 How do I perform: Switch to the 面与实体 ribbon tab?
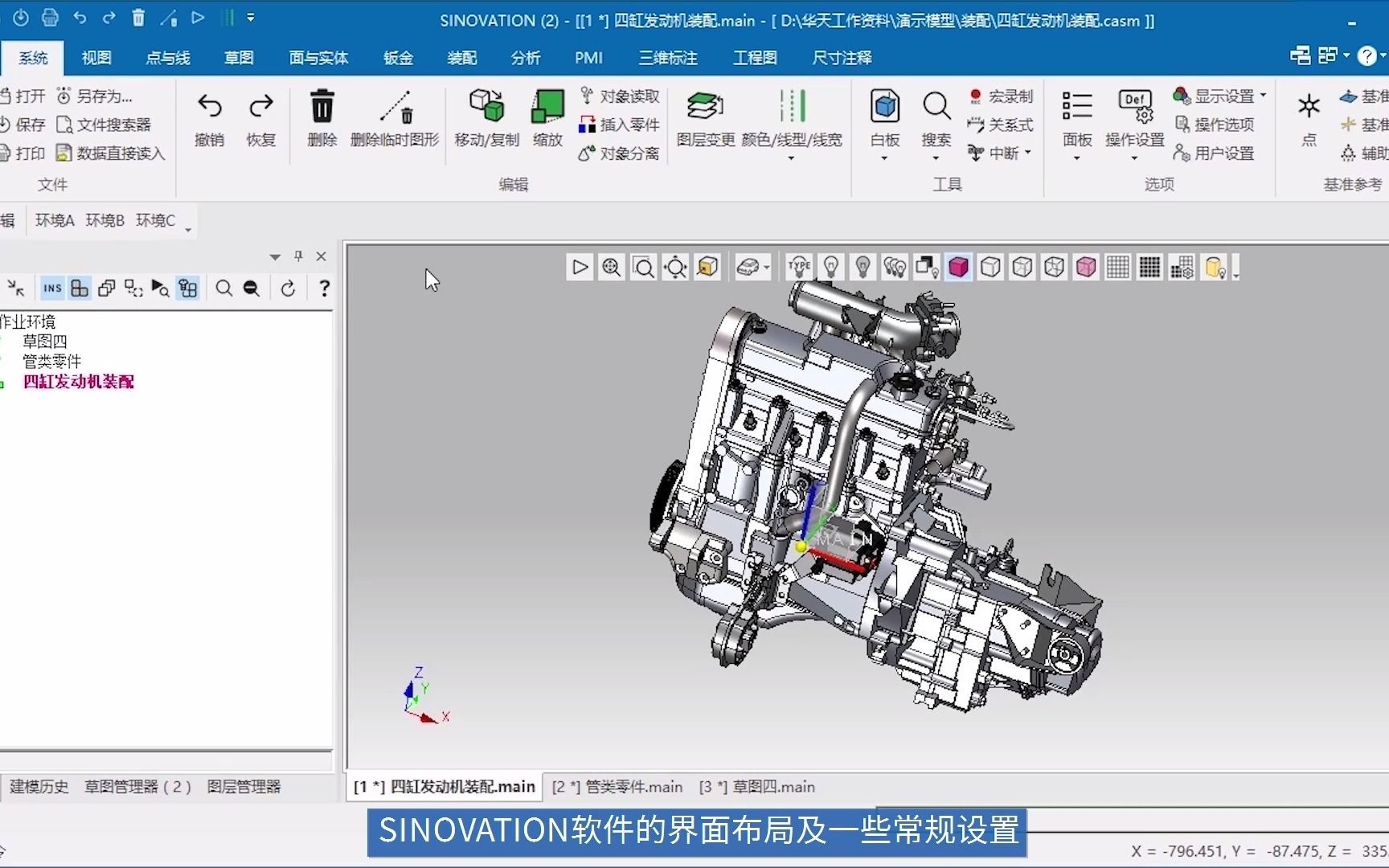[x=318, y=58]
